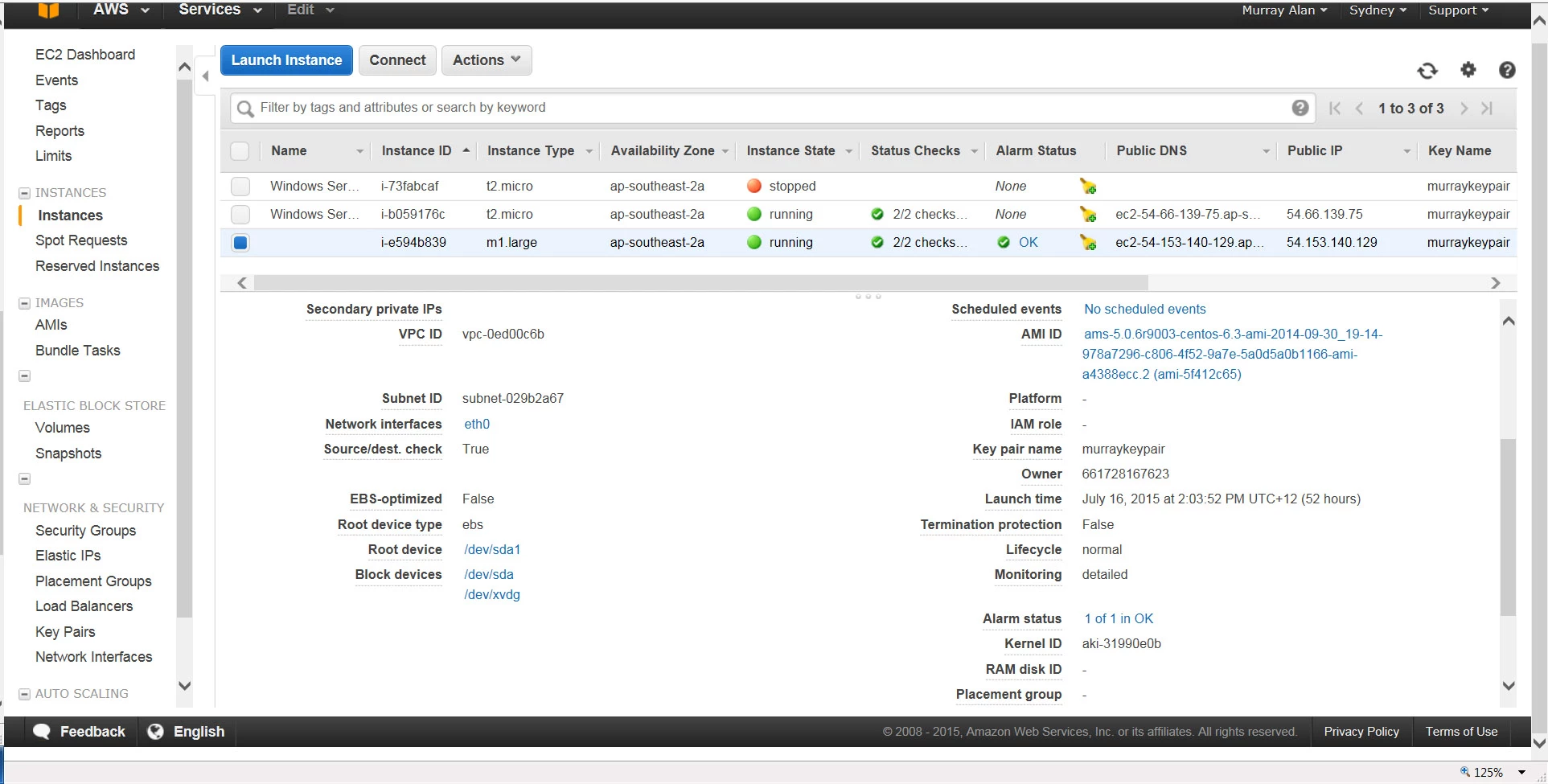Deselect checkbox for instance i-e594b839

240,243
